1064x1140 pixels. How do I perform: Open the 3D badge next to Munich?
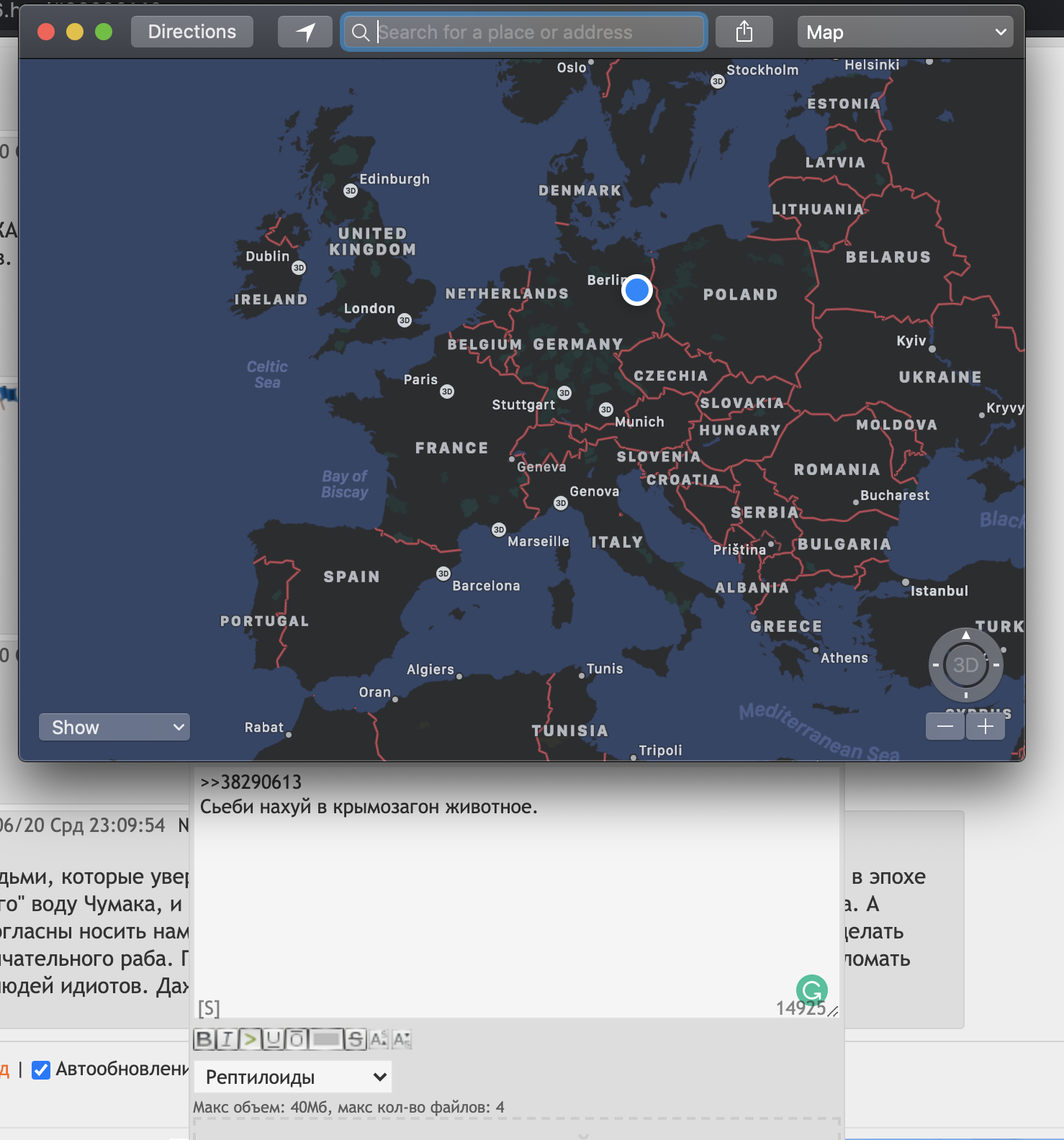coord(606,409)
